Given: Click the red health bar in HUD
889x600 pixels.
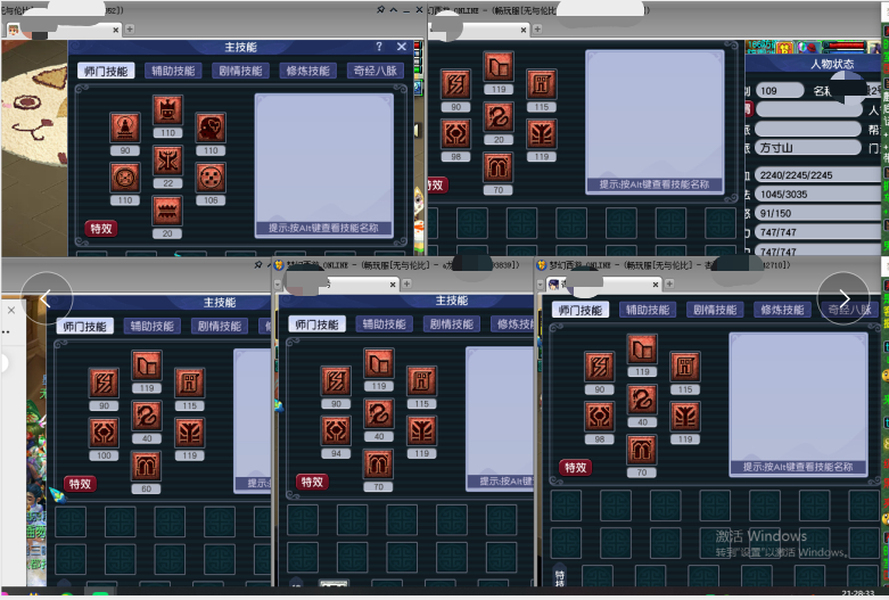Looking at the screenshot, I should point(845,45).
